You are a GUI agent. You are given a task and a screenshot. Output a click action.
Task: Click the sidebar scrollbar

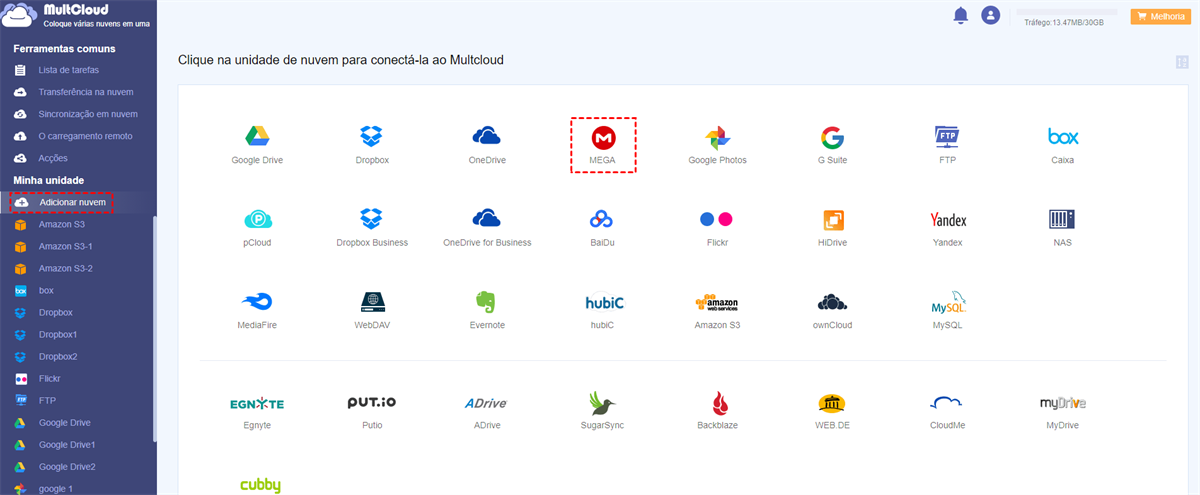click(x=154, y=328)
